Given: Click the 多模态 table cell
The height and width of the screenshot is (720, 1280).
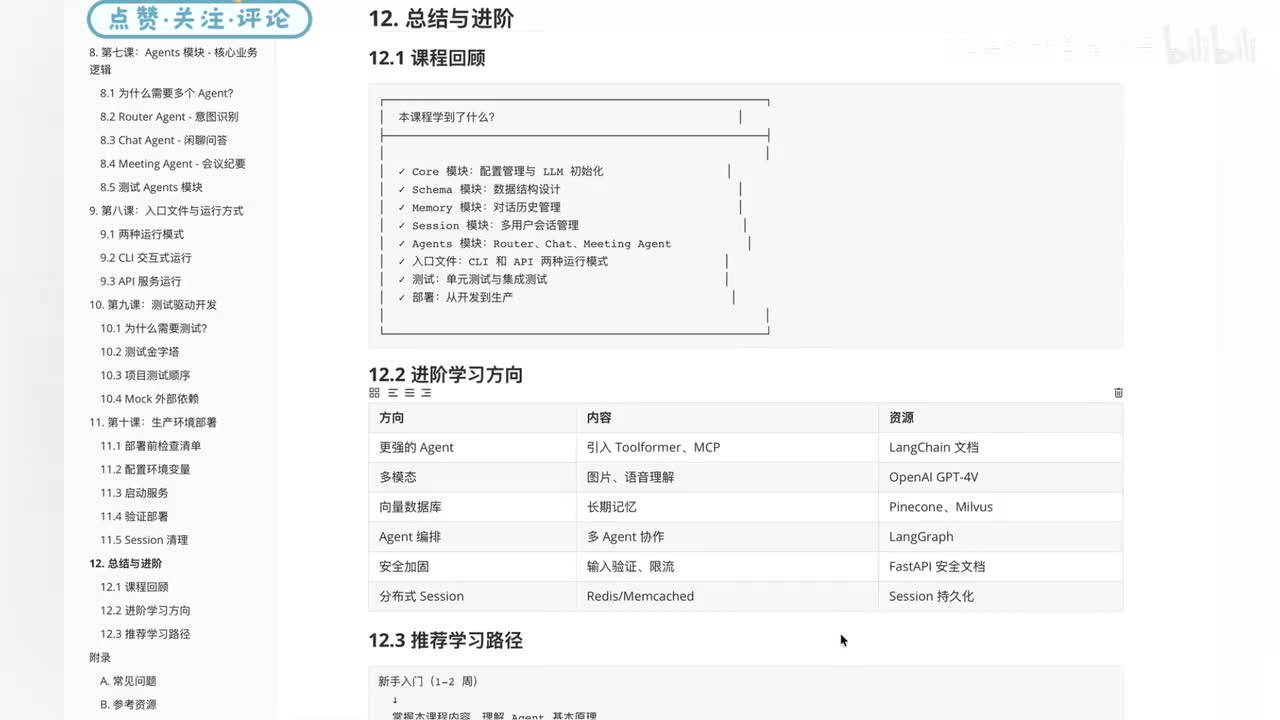Looking at the screenshot, I should tap(472, 477).
